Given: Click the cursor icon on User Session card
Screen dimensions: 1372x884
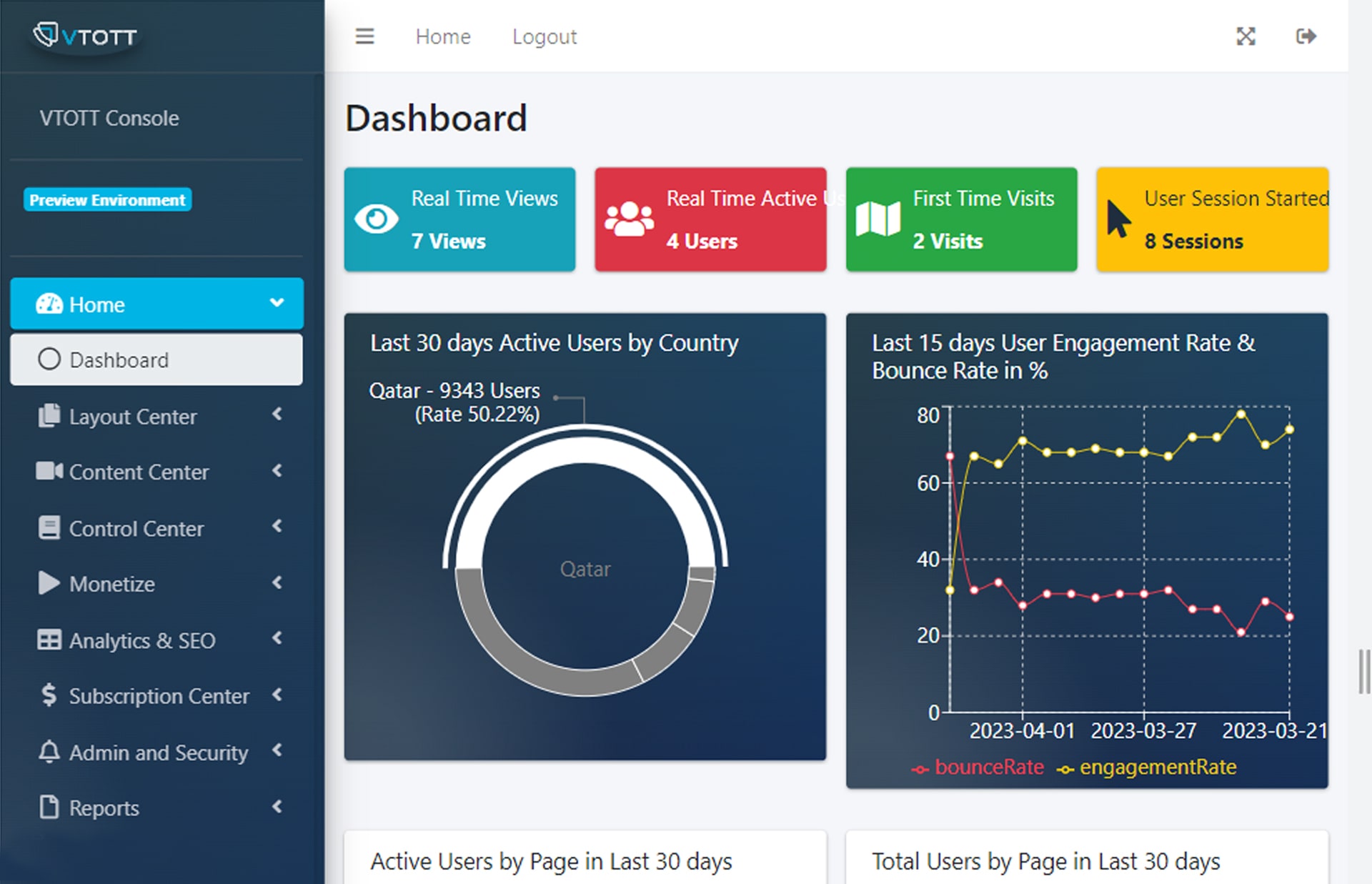Looking at the screenshot, I should (x=1118, y=219).
